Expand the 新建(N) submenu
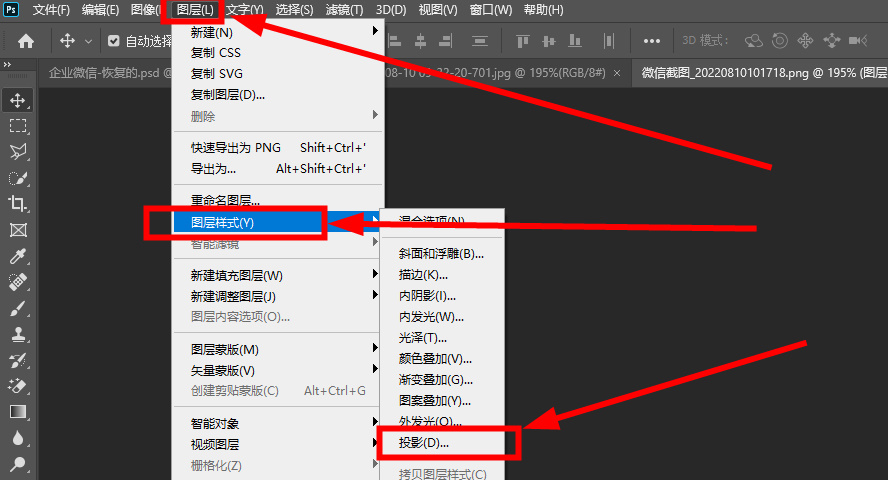 [x=375, y=31]
